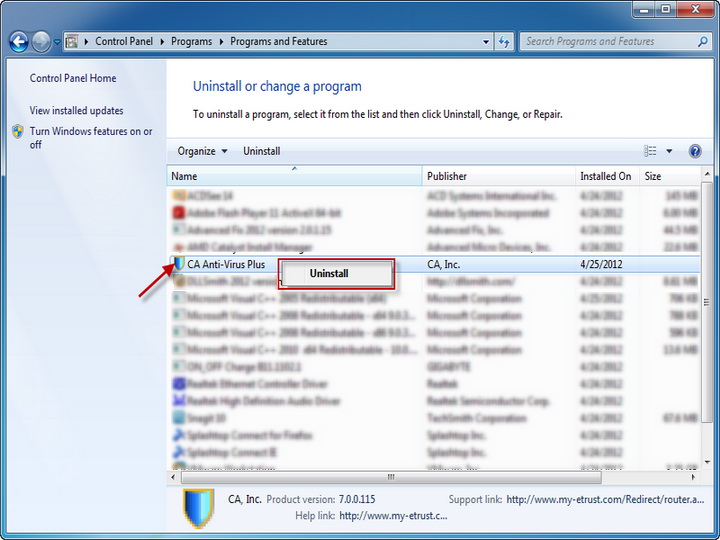Click the 4/25/2012 install date cell
This screenshot has width=720, height=540.
pos(601,264)
